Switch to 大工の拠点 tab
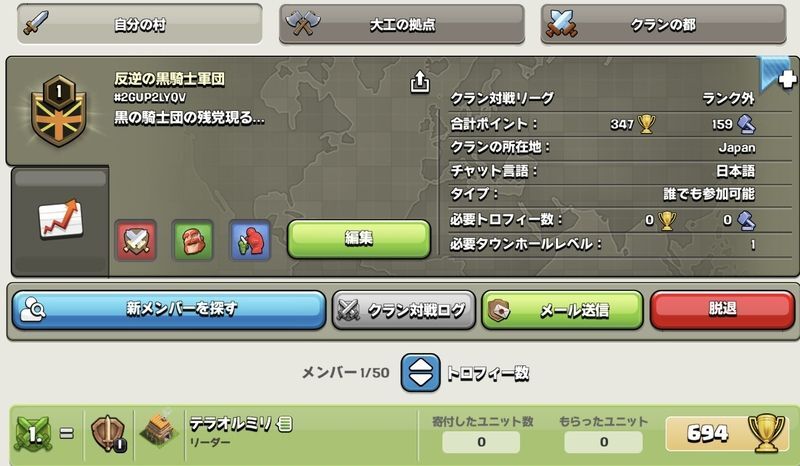 coord(402,24)
